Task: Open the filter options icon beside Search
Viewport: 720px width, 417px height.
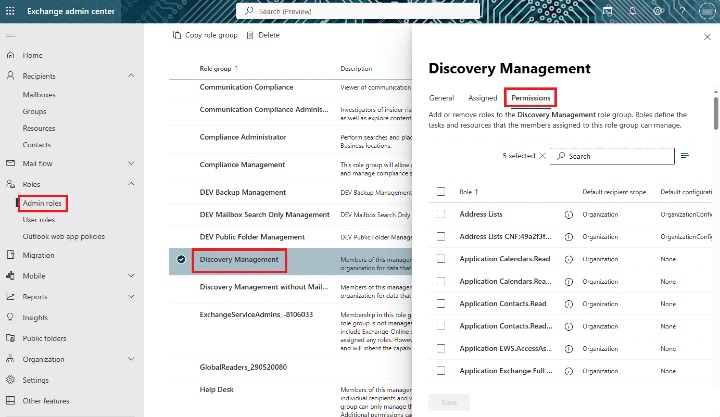Action: pyautogui.click(x=685, y=156)
